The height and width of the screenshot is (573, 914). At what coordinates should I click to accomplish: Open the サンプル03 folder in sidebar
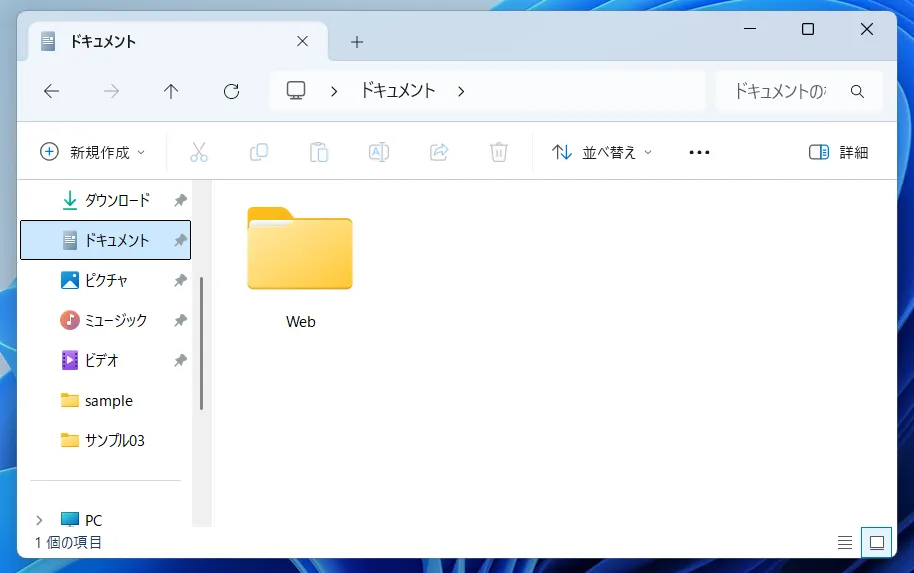(106, 440)
